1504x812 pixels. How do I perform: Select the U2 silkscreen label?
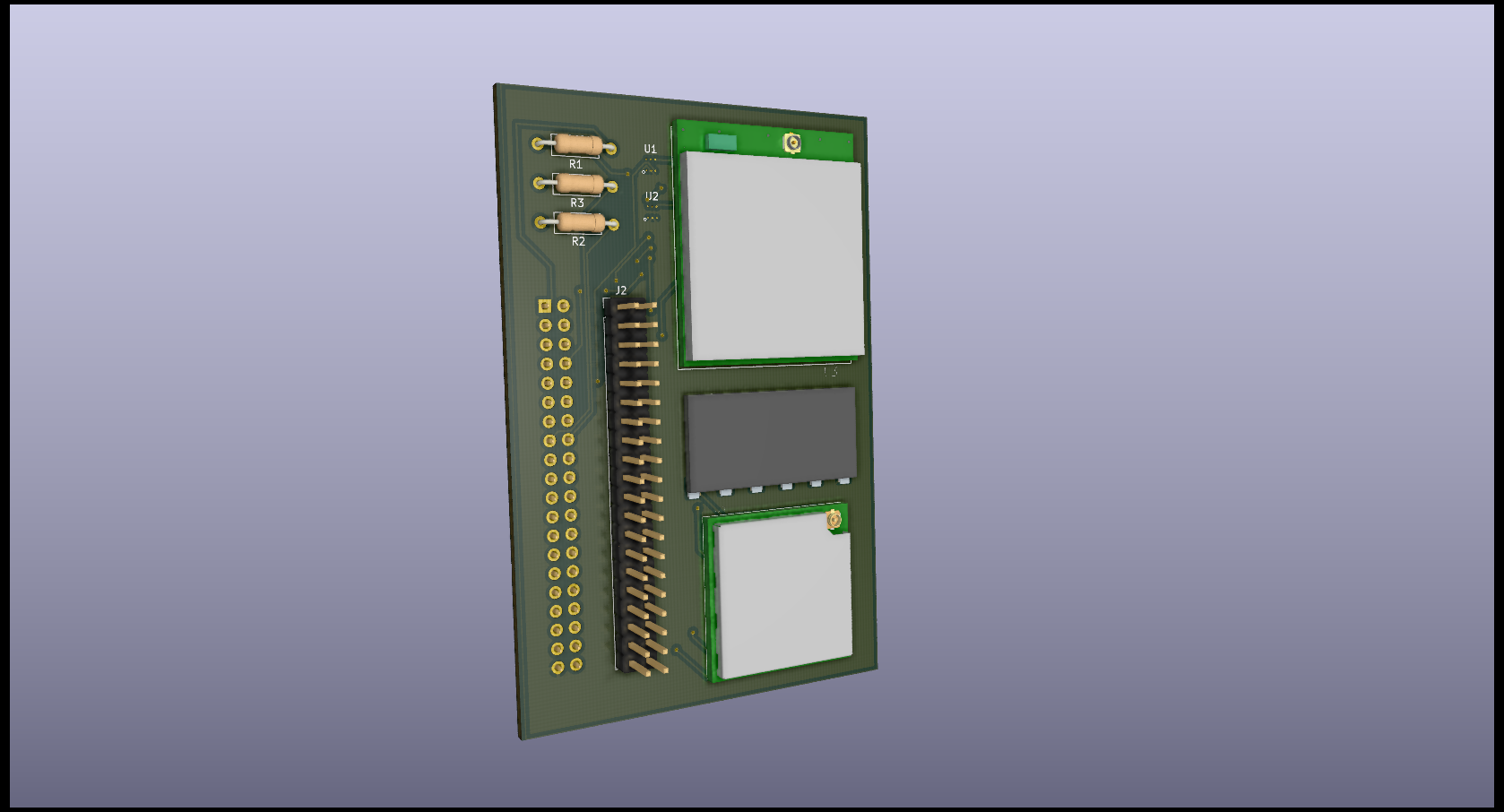pos(652,196)
